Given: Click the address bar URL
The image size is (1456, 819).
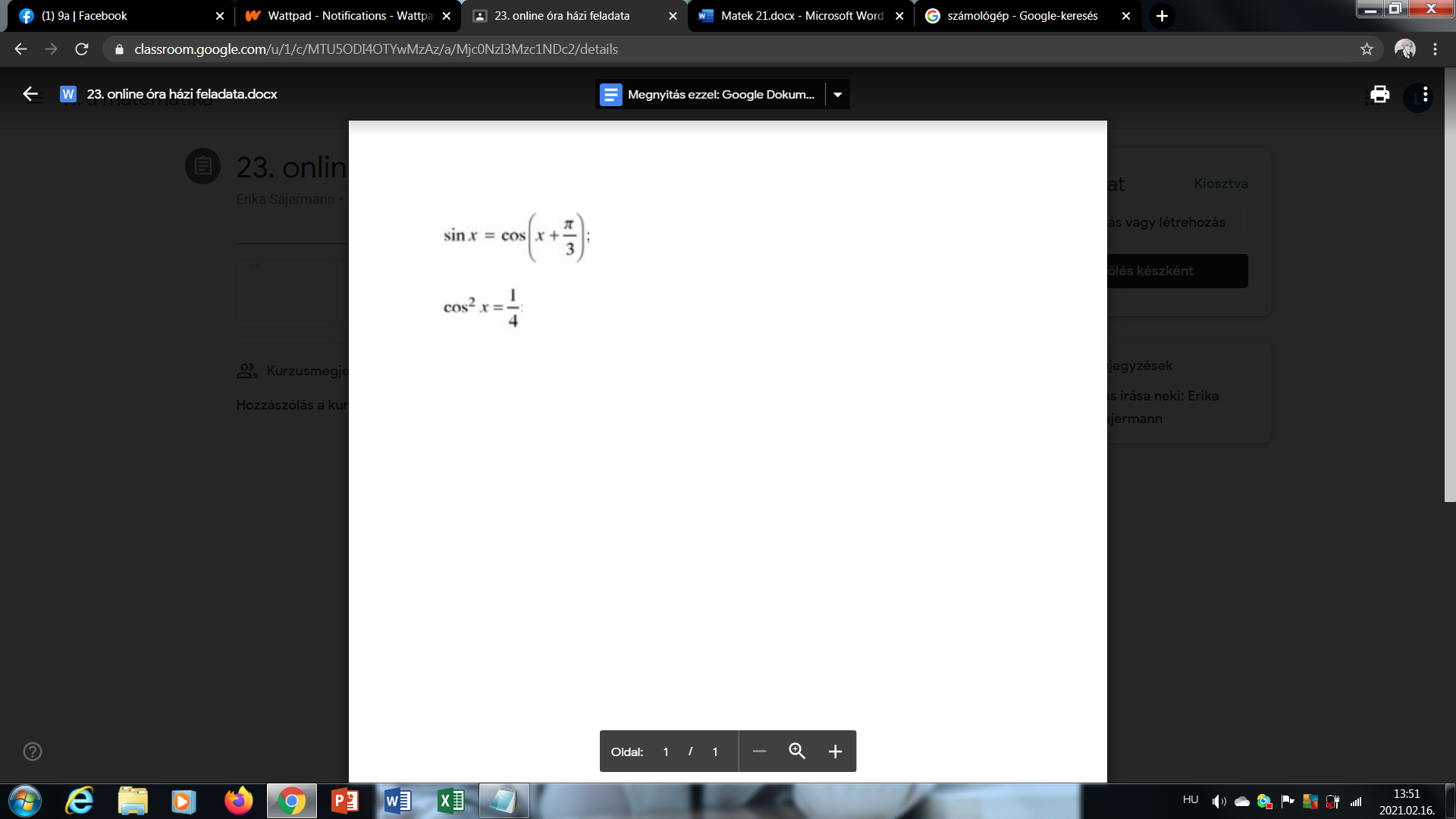Looking at the screenshot, I should pyautogui.click(x=376, y=49).
